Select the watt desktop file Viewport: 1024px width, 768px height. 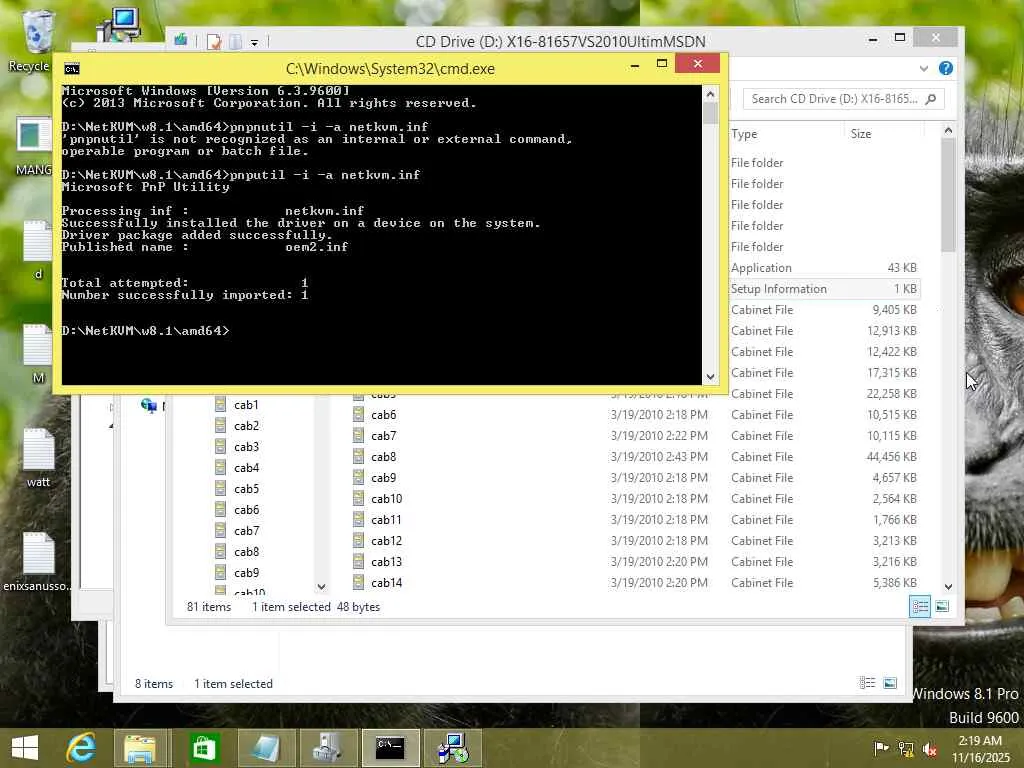(38, 457)
